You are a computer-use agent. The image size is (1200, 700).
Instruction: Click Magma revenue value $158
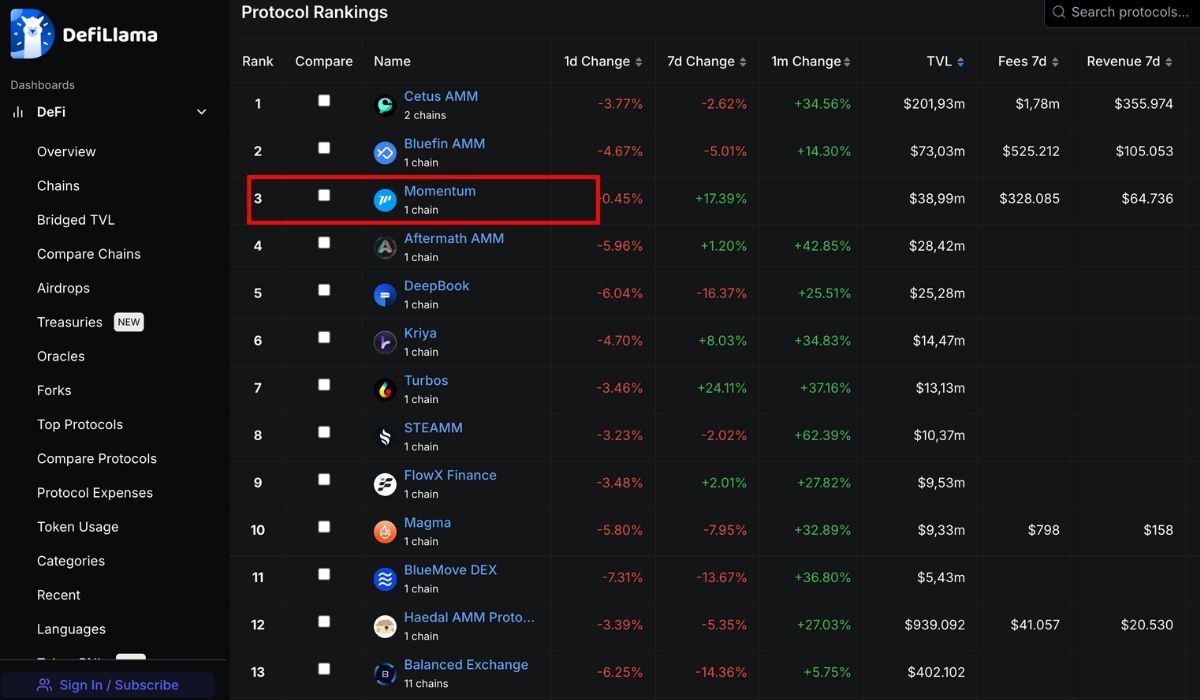pos(1158,531)
